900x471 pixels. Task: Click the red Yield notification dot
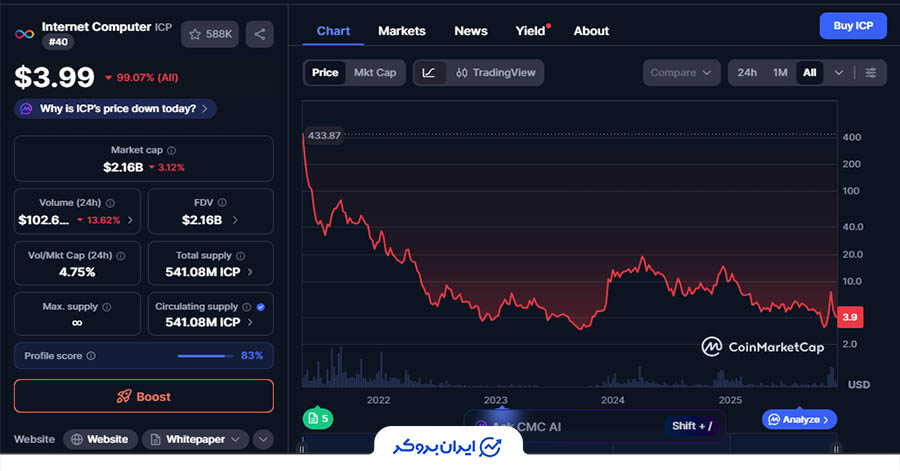[x=549, y=26]
